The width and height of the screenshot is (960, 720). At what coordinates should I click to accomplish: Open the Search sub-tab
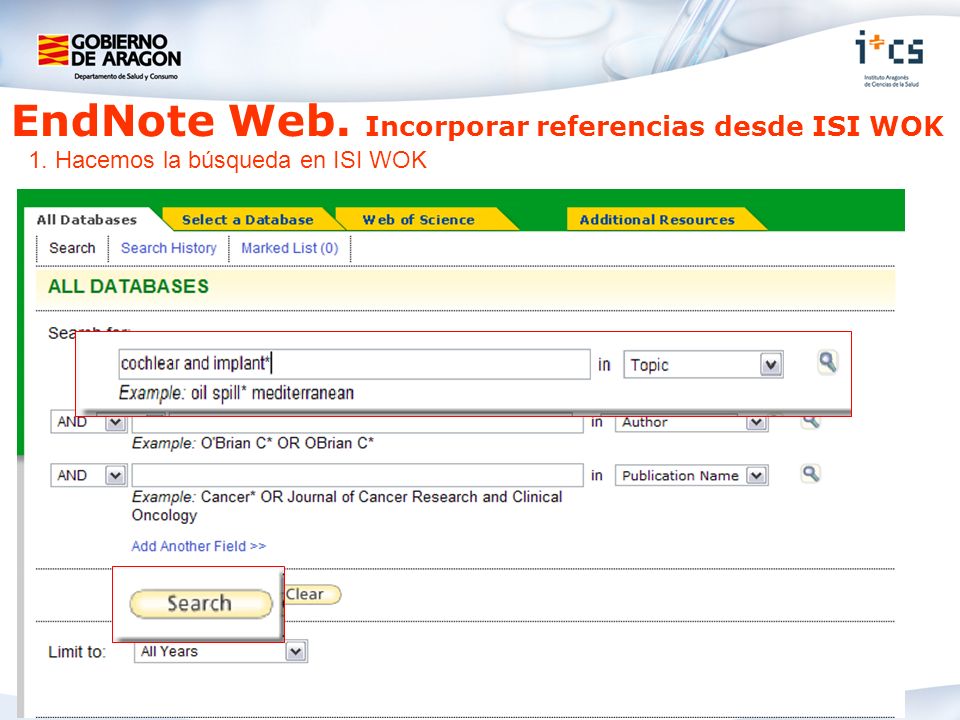click(72, 248)
